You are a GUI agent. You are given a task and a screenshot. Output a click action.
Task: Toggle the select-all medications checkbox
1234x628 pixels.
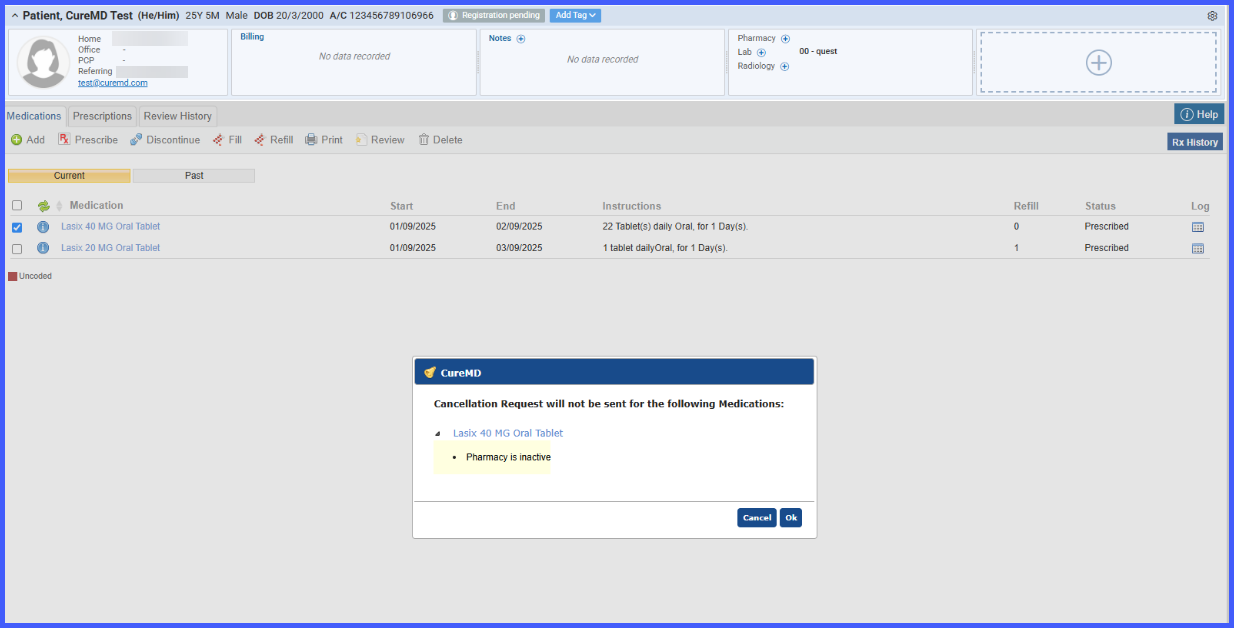click(x=17, y=205)
